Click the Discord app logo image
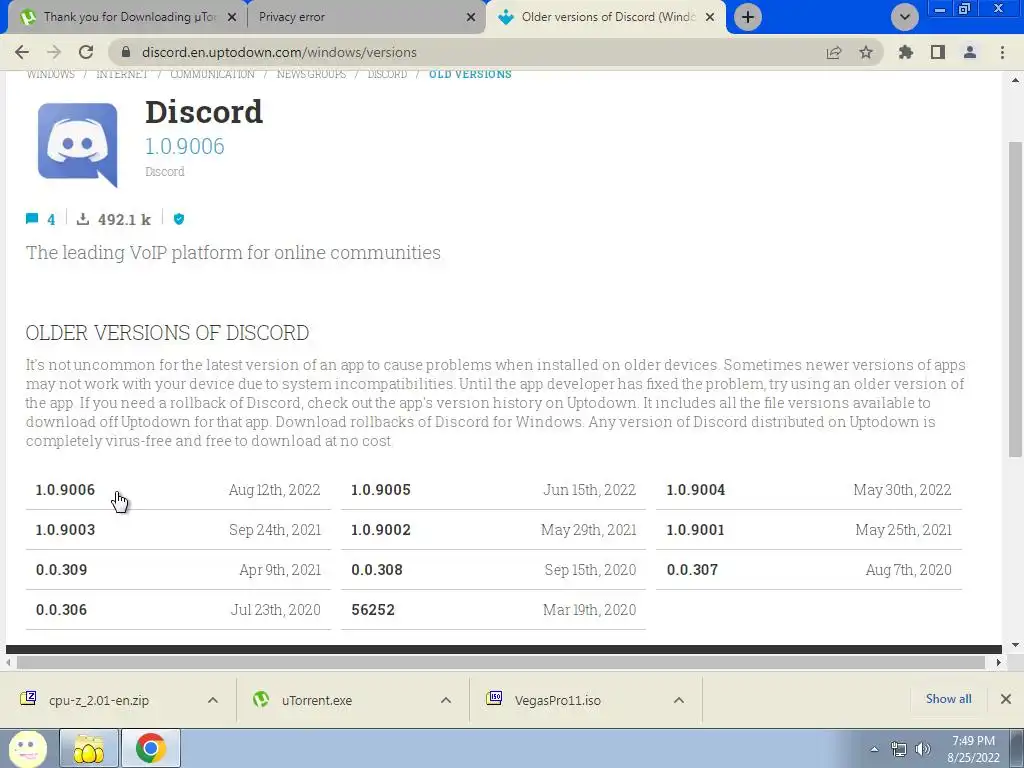 pos(78,144)
